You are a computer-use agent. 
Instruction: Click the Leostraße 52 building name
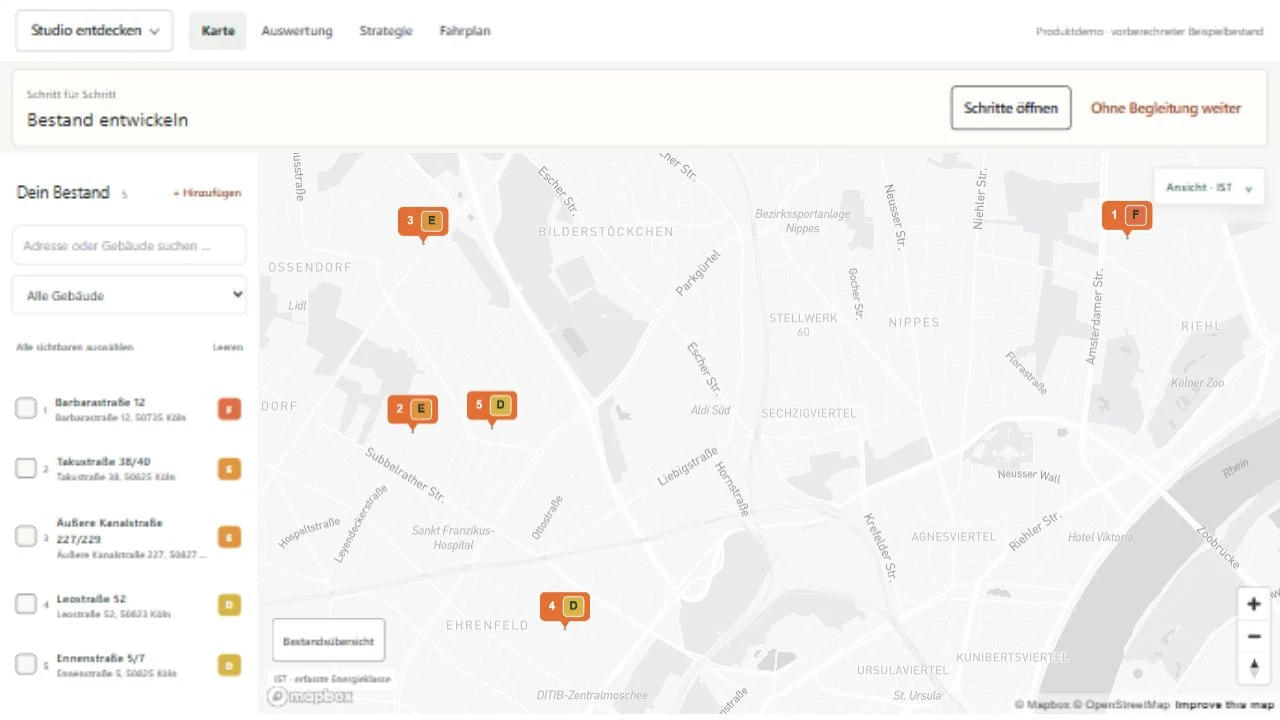(x=91, y=598)
